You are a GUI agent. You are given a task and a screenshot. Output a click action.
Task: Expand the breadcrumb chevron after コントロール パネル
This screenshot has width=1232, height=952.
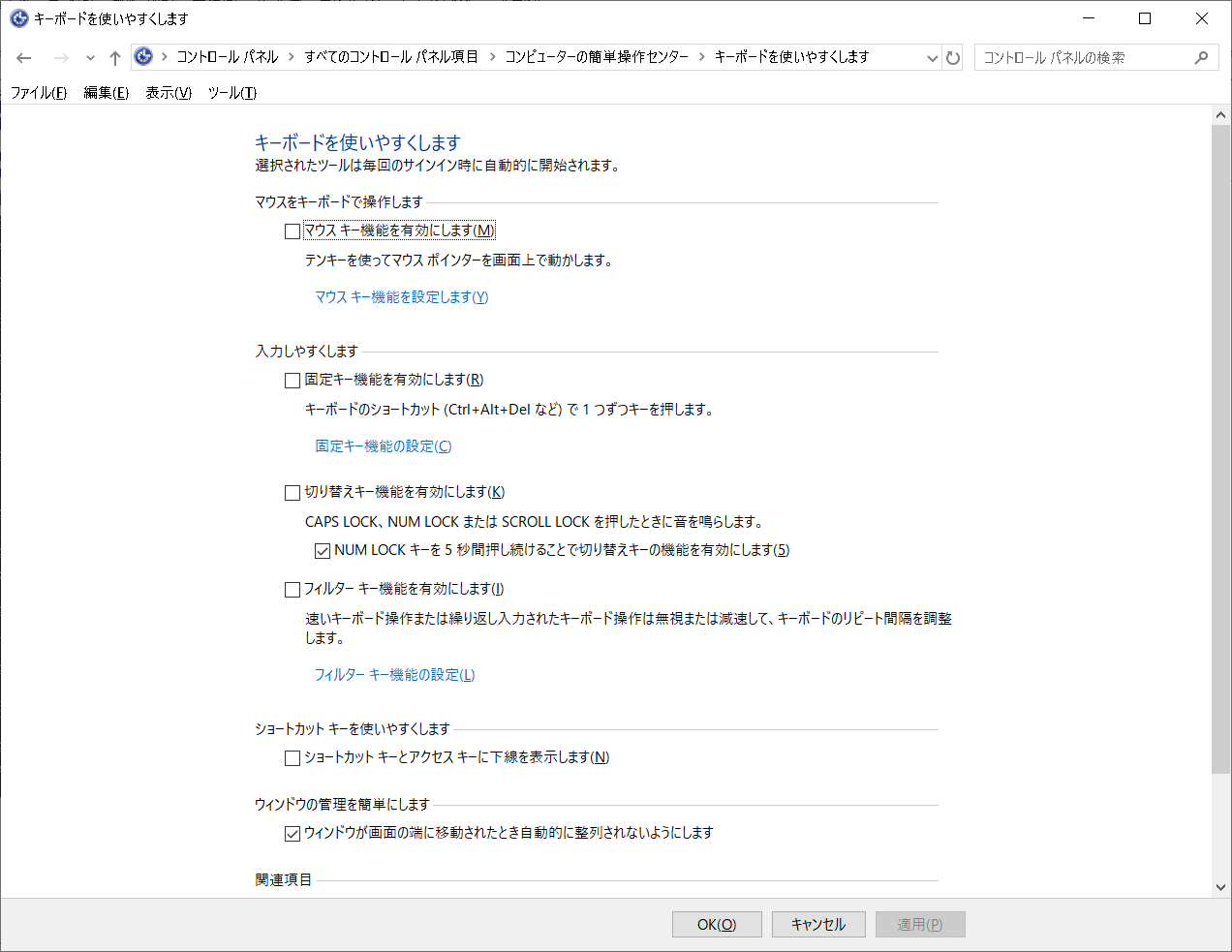289,57
